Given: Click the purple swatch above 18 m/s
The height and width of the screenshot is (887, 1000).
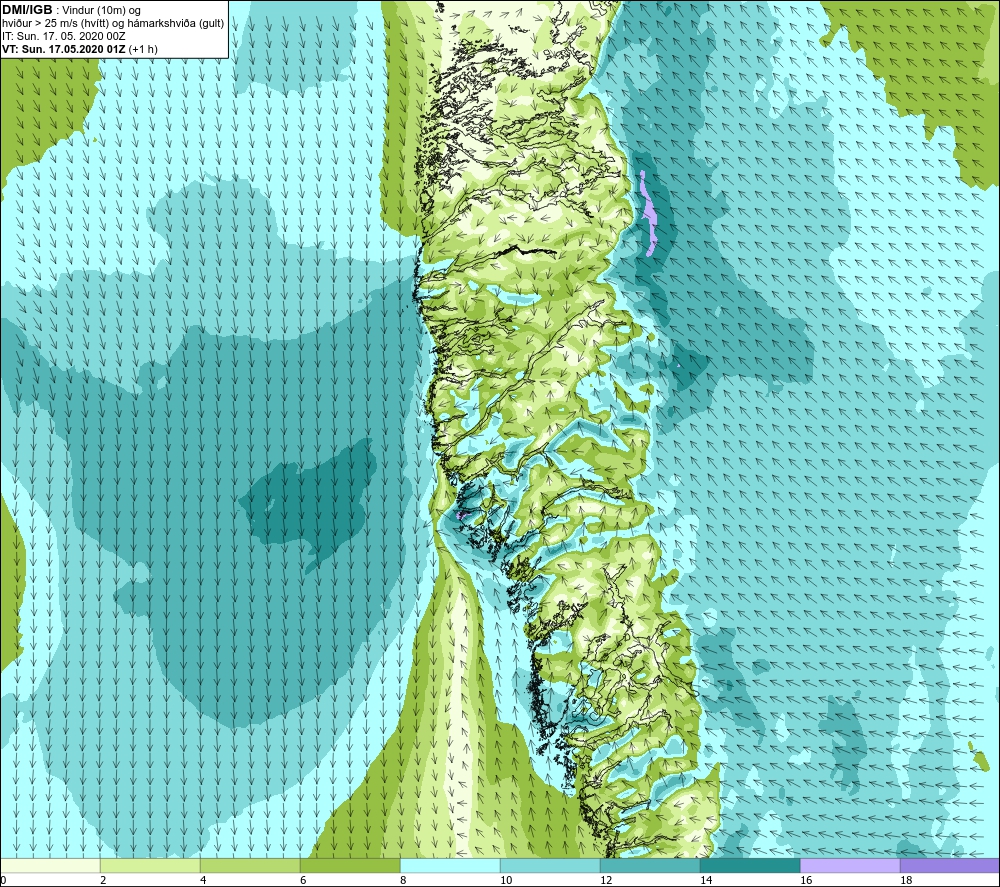Looking at the screenshot, I should point(950,865).
